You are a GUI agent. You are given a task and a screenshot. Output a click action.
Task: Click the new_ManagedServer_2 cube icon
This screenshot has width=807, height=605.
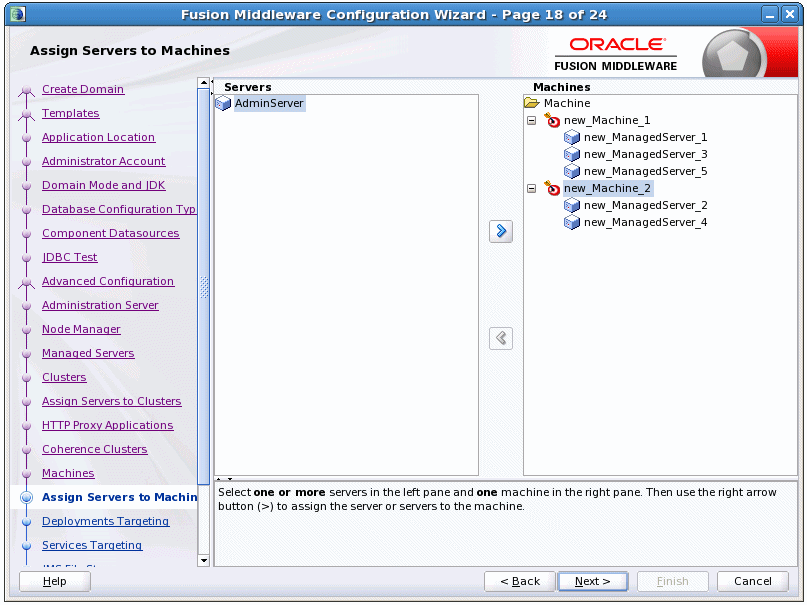572,205
